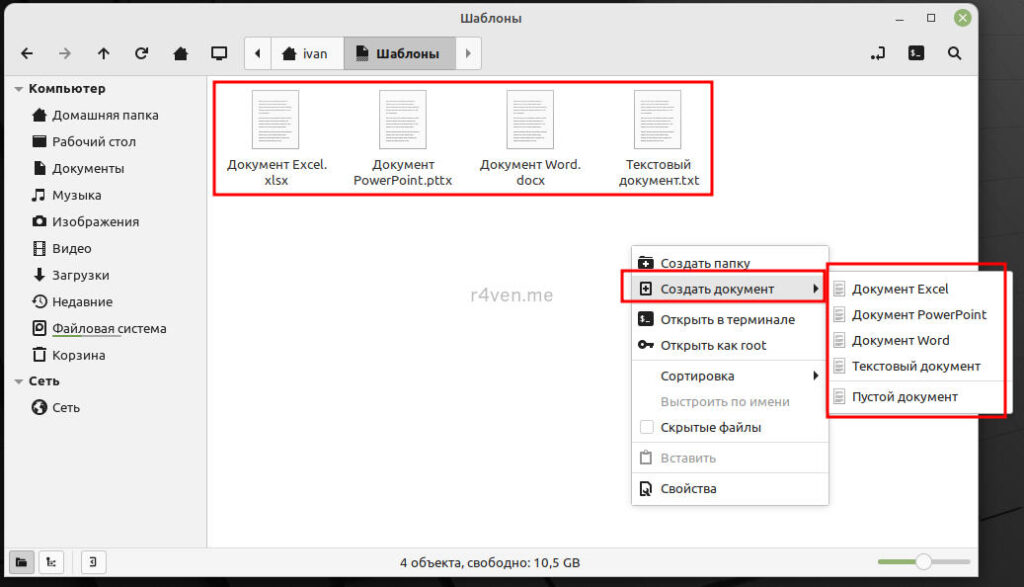
Task: Go up to parent folder
Action: click(103, 53)
